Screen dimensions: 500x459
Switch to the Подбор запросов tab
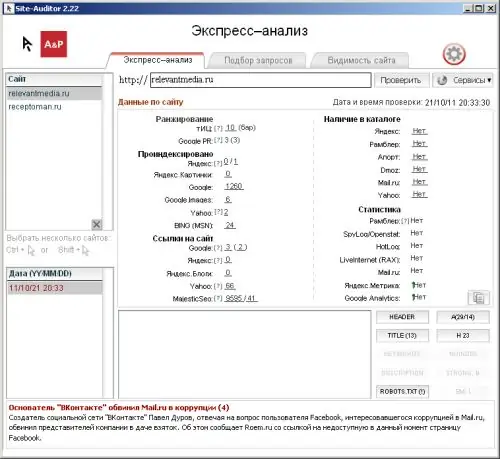click(258, 60)
